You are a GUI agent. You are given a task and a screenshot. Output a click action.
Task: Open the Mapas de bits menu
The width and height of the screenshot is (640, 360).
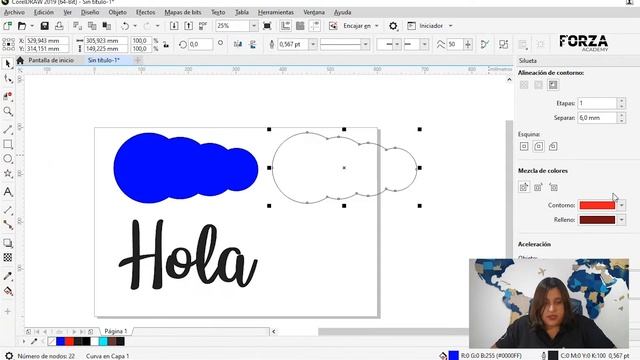pos(182,12)
